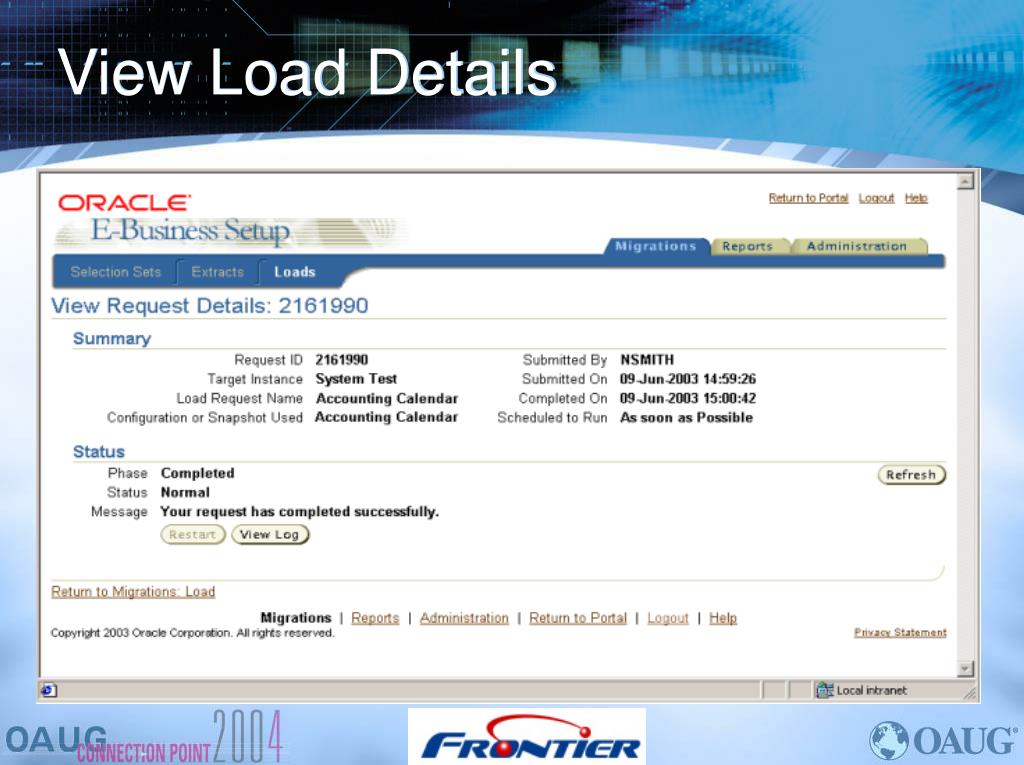
Task: Click the Request ID value 2161990
Action: click(x=342, y=360)
